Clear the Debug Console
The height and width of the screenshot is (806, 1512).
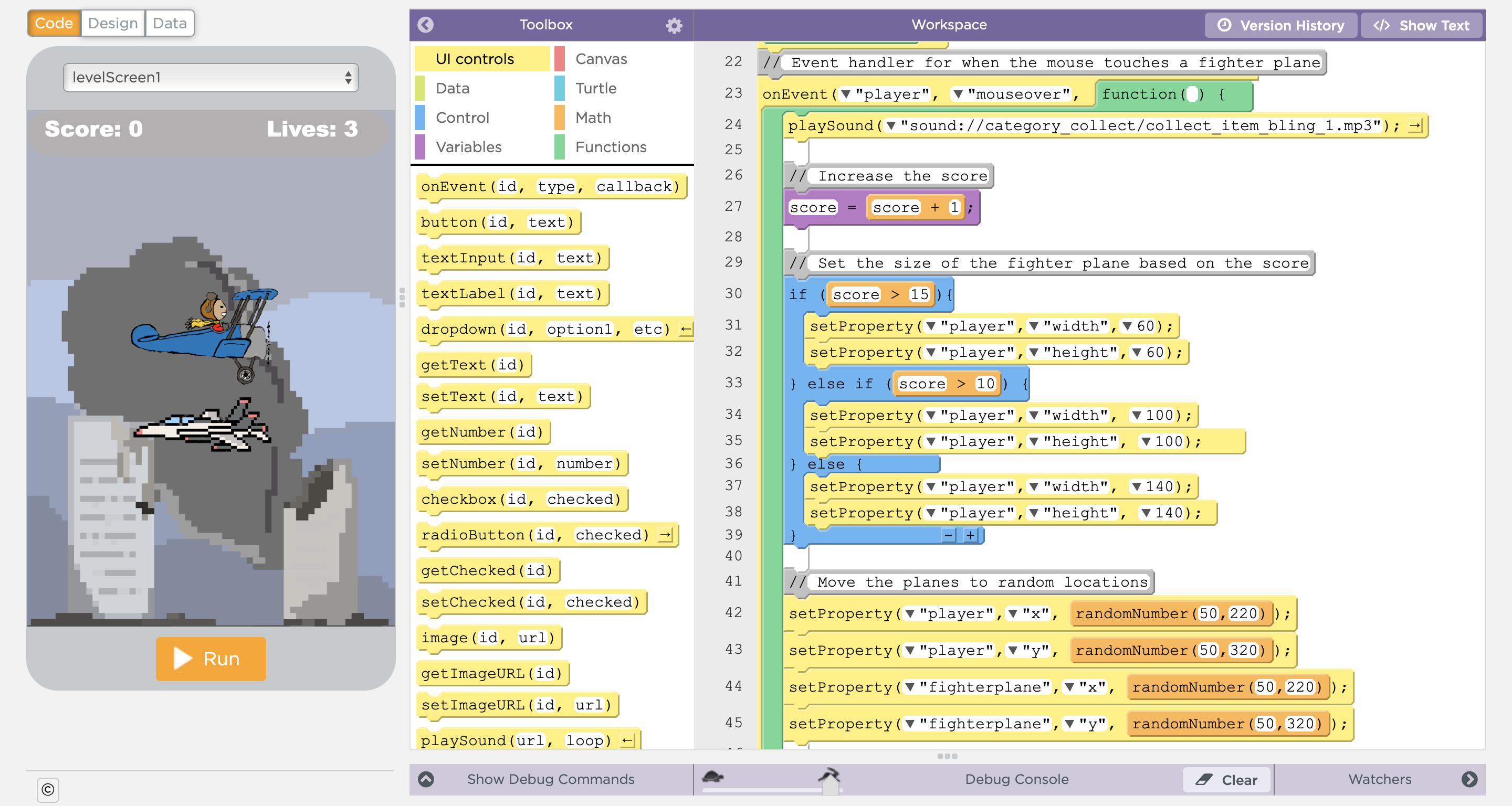[x=1227, y=780]
